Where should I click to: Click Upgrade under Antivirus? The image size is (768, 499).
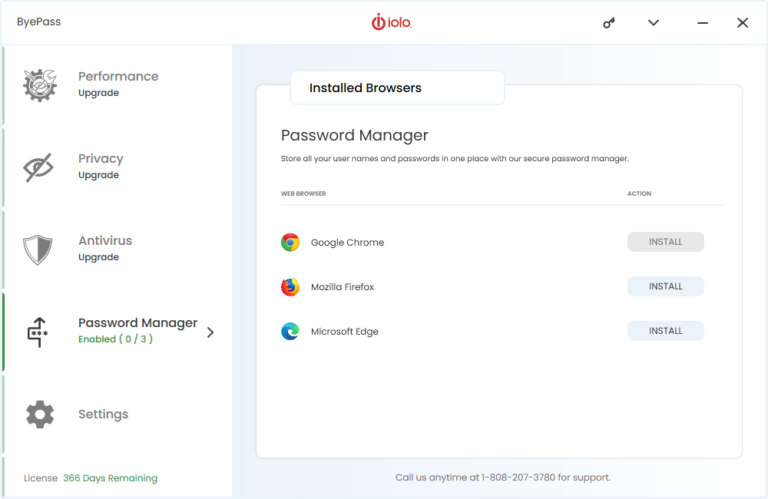coord(98,258)
